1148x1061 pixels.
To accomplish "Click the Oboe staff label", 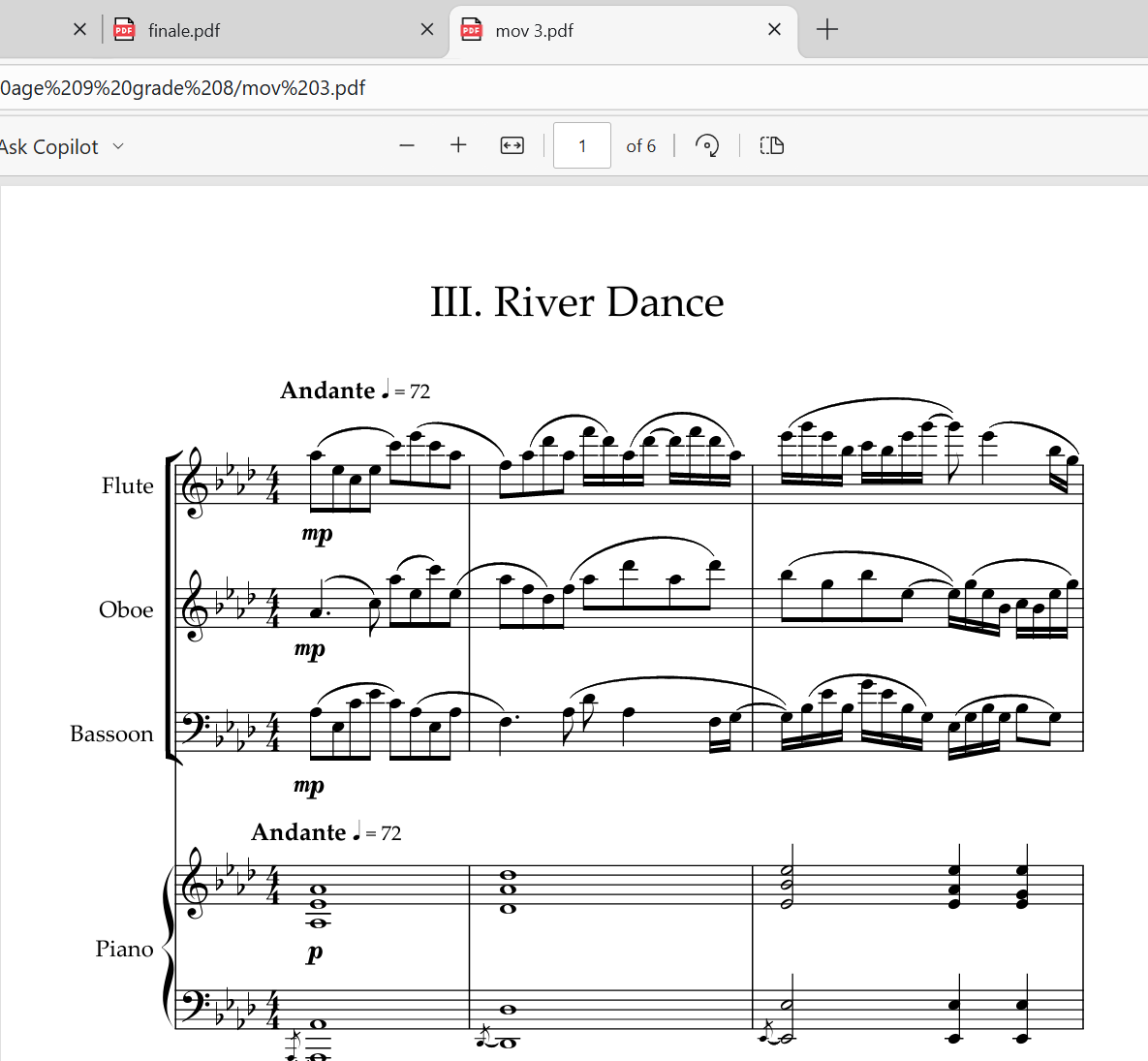I will (126, 609).
